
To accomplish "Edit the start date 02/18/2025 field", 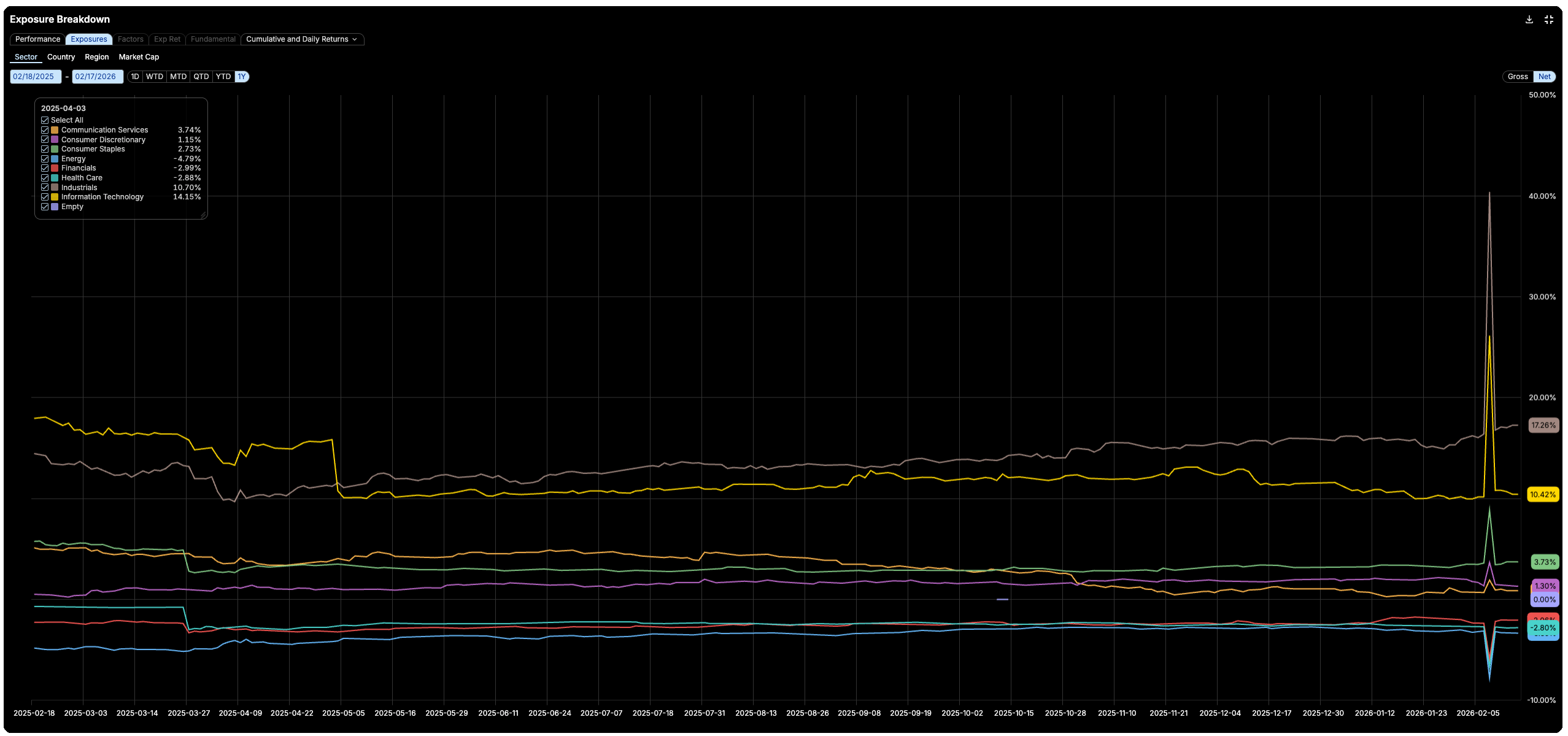I will pos(36,77).
